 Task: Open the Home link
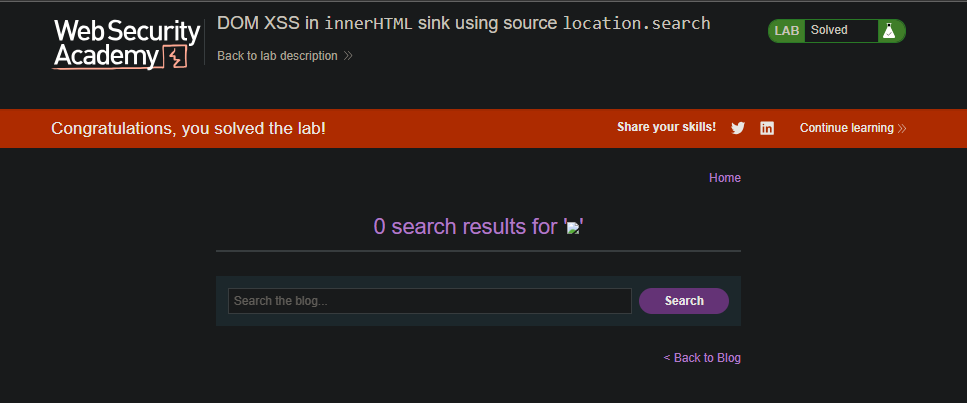[725, 178]
